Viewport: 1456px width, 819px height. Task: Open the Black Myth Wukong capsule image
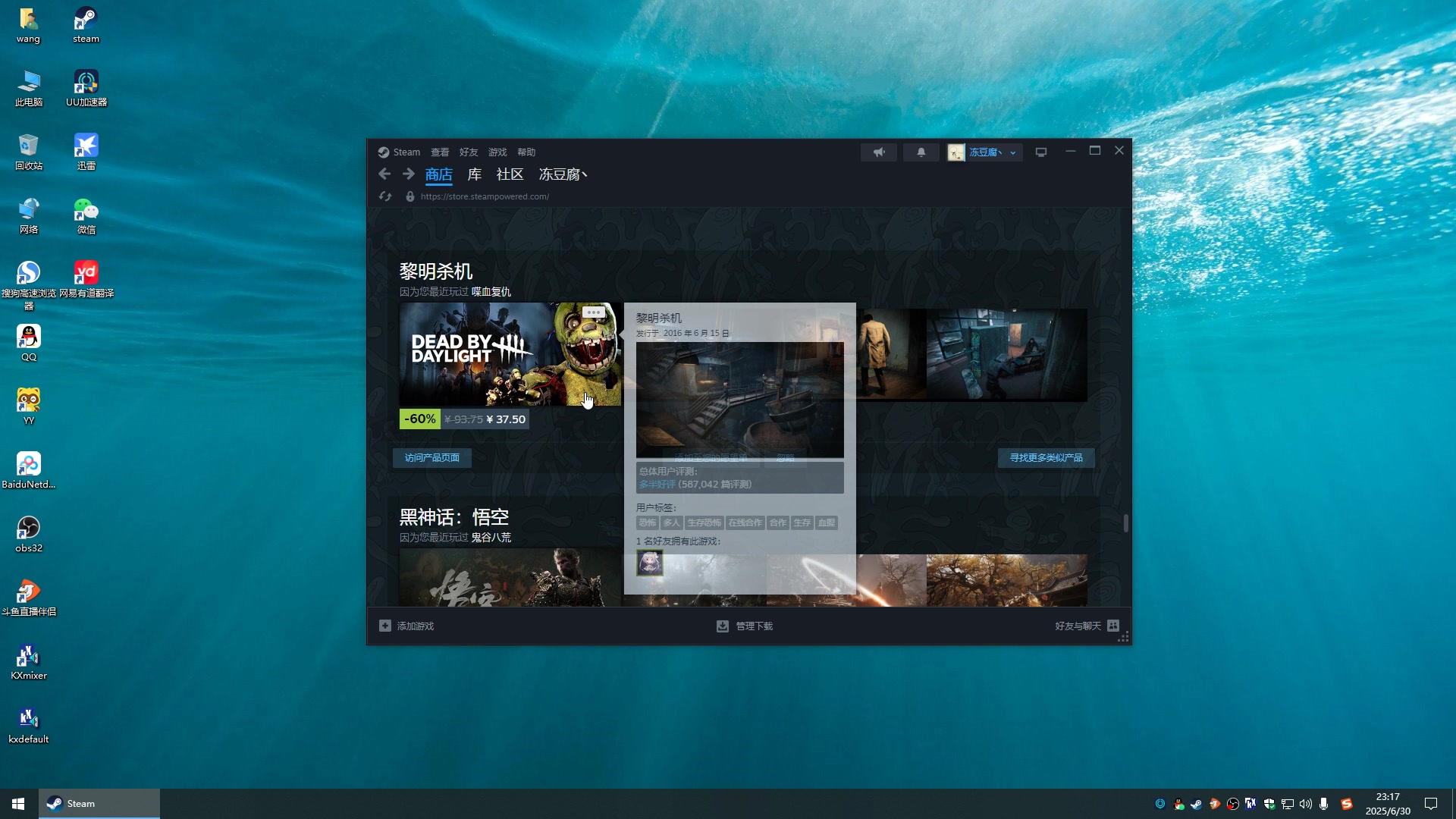click(510, 578)
